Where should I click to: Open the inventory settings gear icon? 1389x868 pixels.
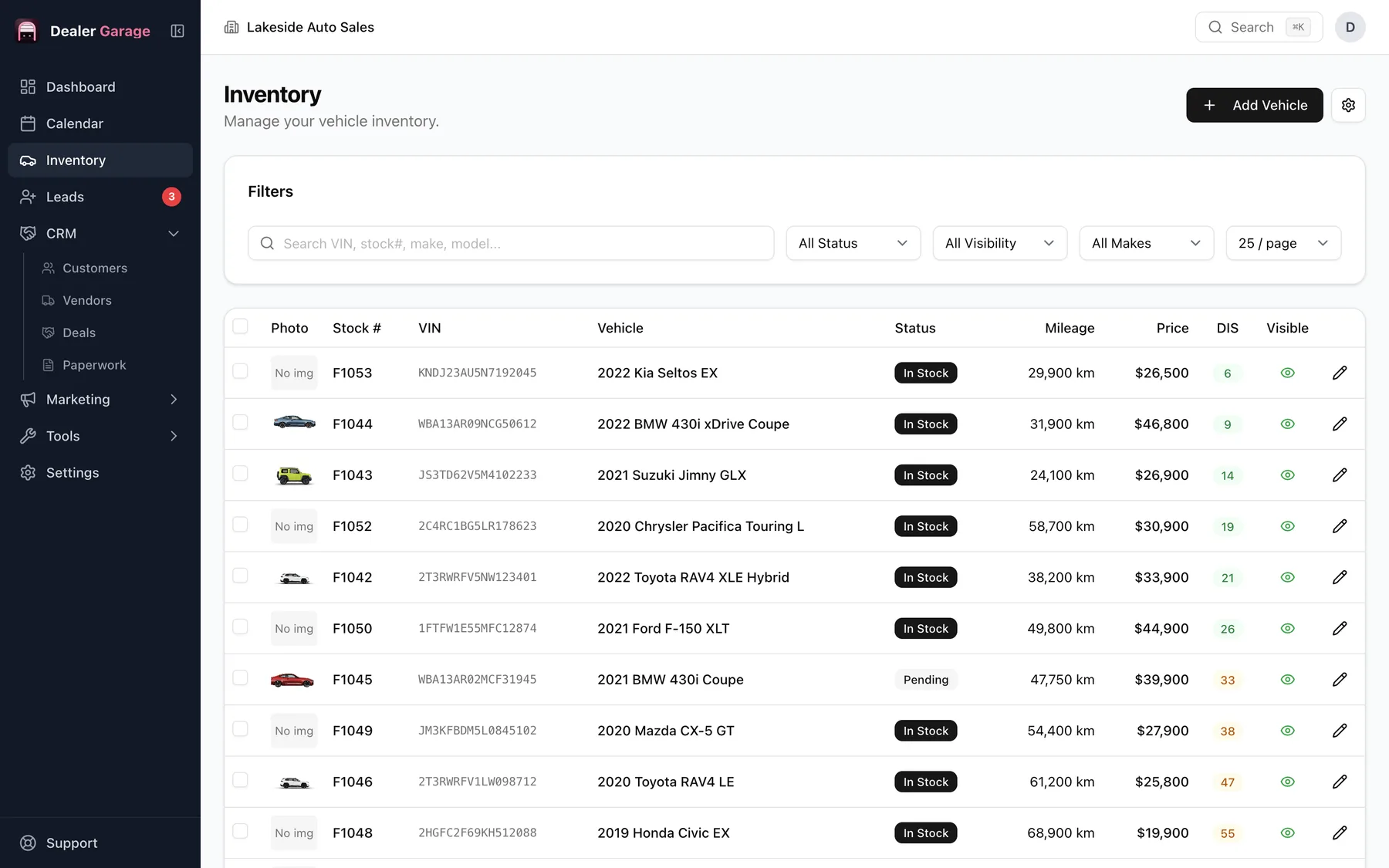click(x=1348, y=105)
